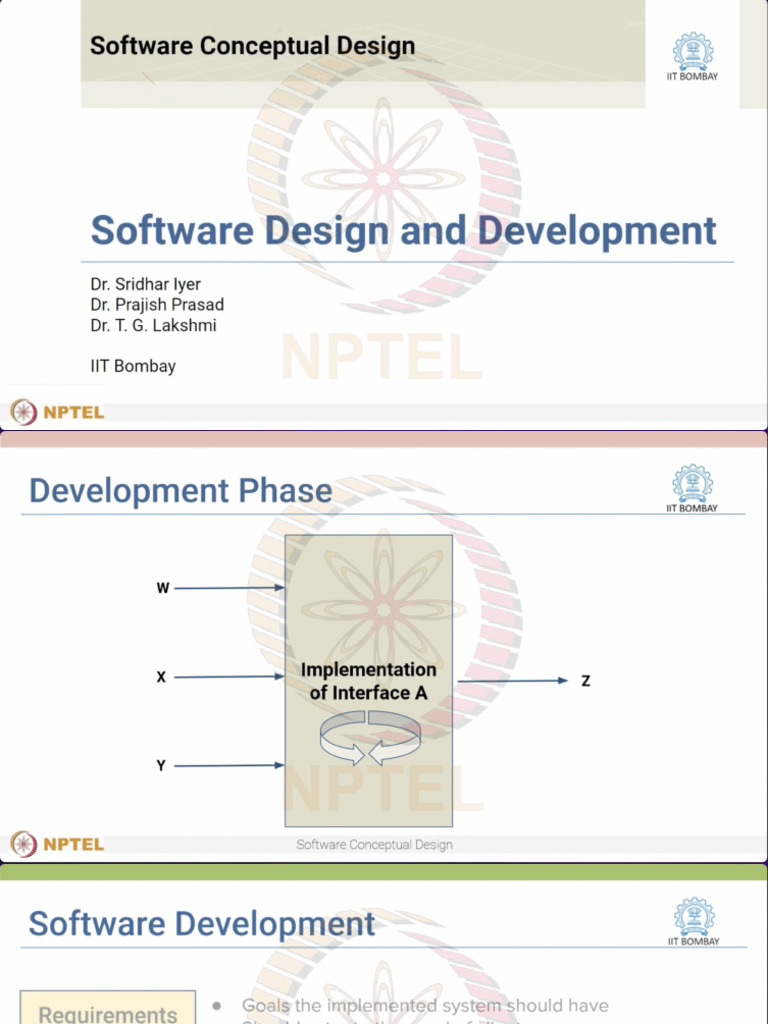Click the name 'Dr. Prajish Prasad'
The image size is (768, 1024).
157,304
